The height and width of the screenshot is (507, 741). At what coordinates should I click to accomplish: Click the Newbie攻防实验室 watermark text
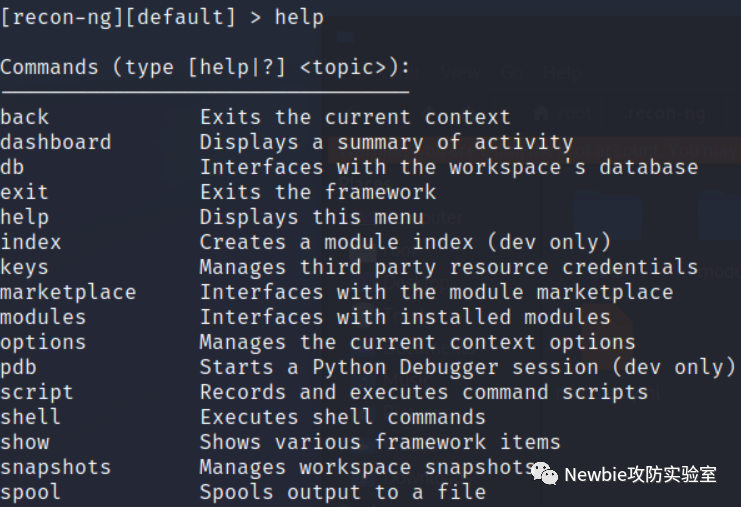[x=641, y=474]
